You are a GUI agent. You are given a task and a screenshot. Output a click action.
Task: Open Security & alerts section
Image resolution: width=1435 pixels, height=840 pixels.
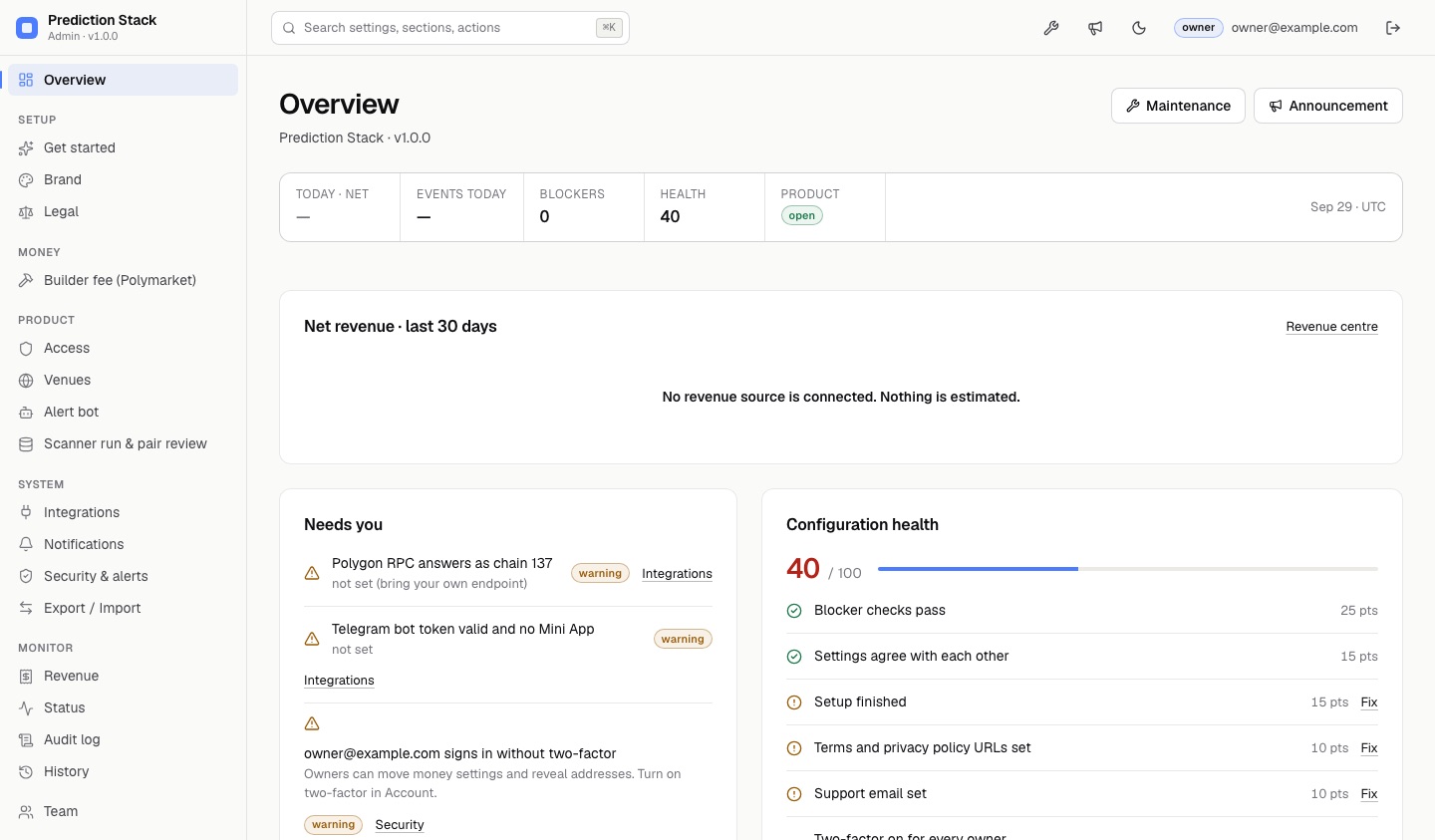[123, 577]
